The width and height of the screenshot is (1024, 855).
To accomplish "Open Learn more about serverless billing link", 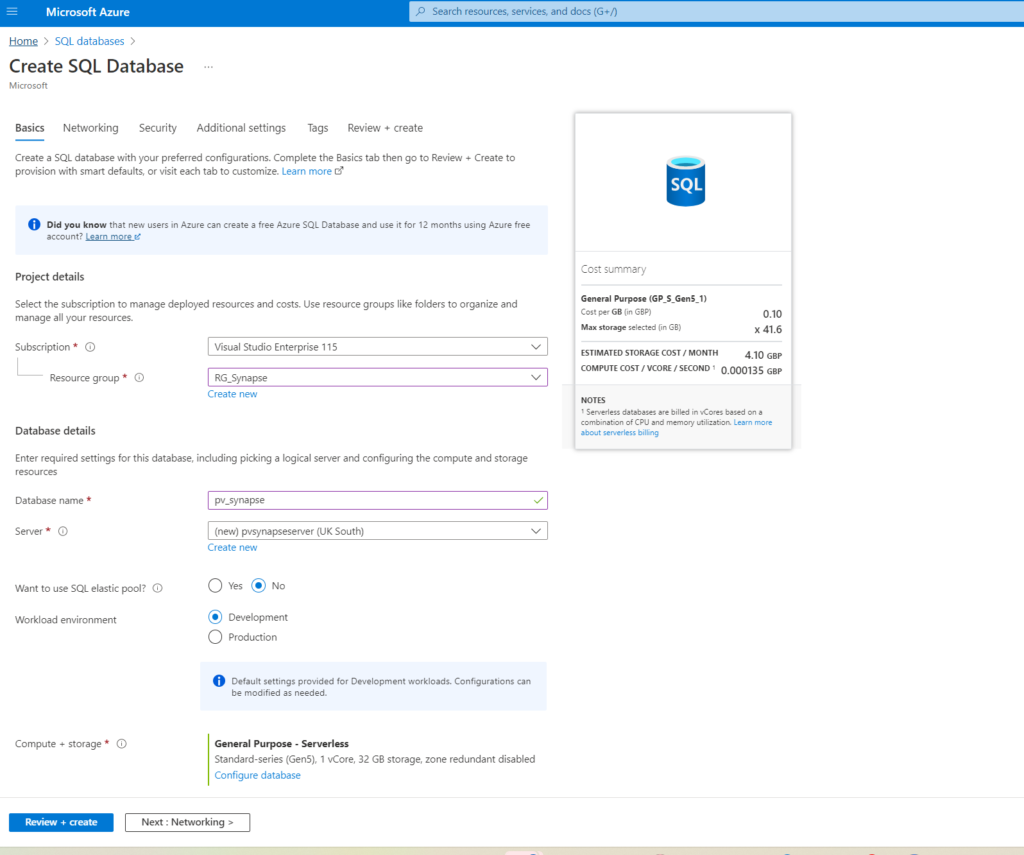I will coord(676,428).
